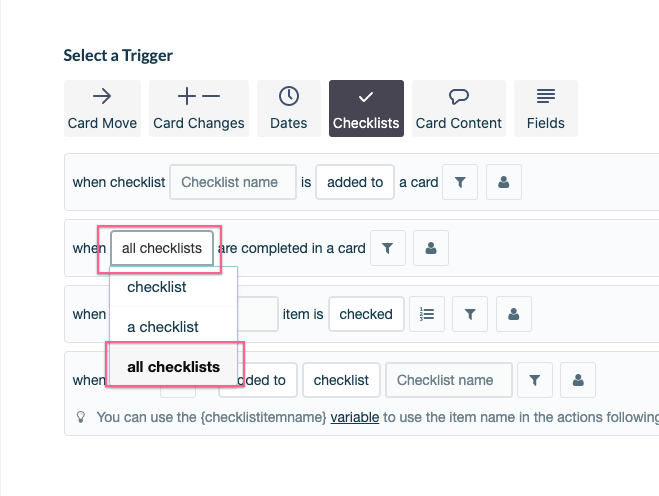Screen dimensions: 659x496
Task: Click filter icon beside 'are completed in a card'
Action: [387, 248]
